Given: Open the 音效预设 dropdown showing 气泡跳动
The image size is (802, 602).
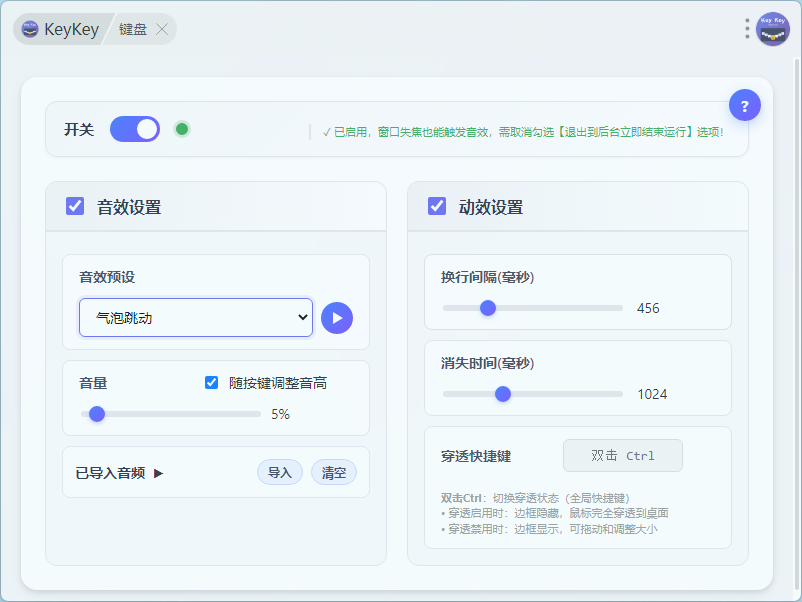Looking at the screenshot, I should point(196,318).
